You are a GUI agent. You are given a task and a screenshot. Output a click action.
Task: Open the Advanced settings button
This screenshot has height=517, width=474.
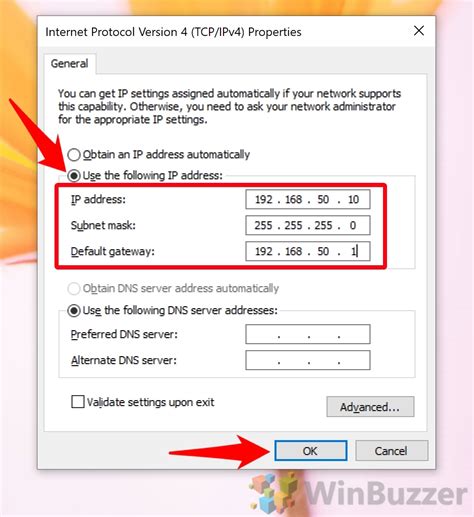(370, 407)
